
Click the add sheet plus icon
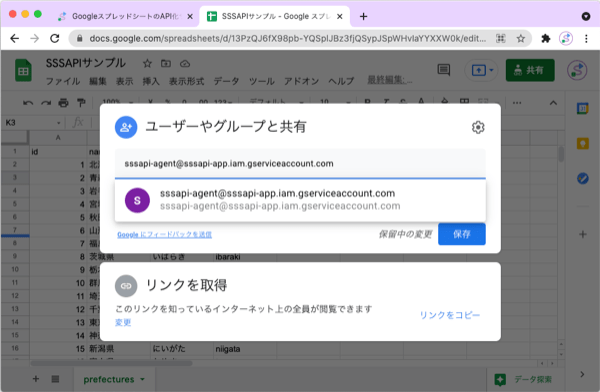click(x=36, y=379)
